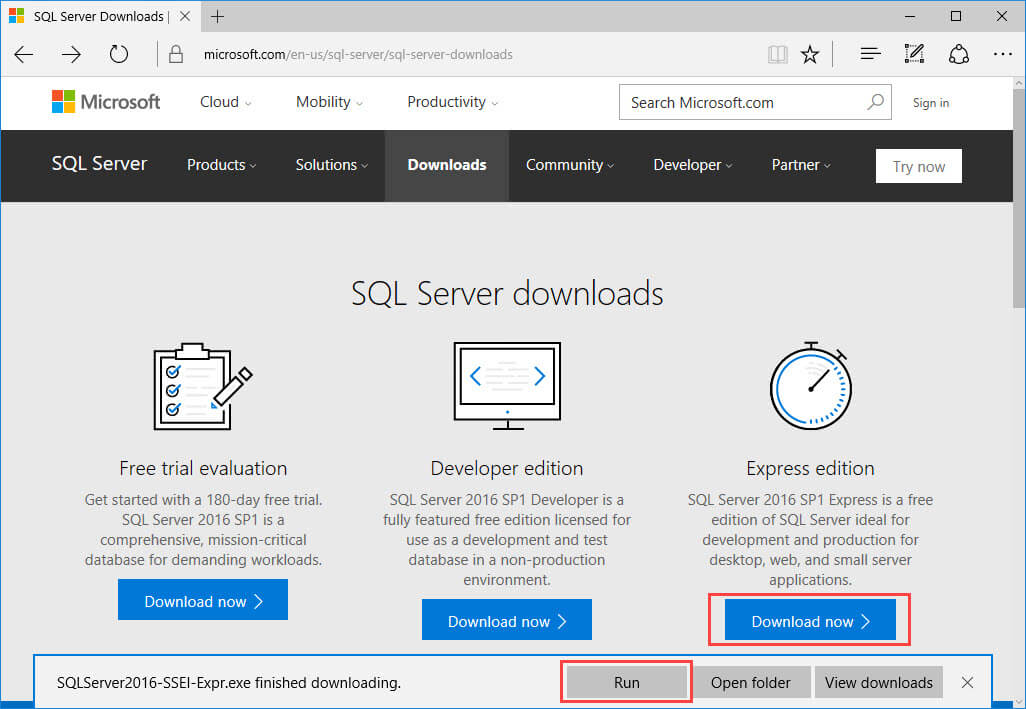The image size is (1026, 709).
Task: Click the 'Developer edition' heading
Action: pos(506,468)
